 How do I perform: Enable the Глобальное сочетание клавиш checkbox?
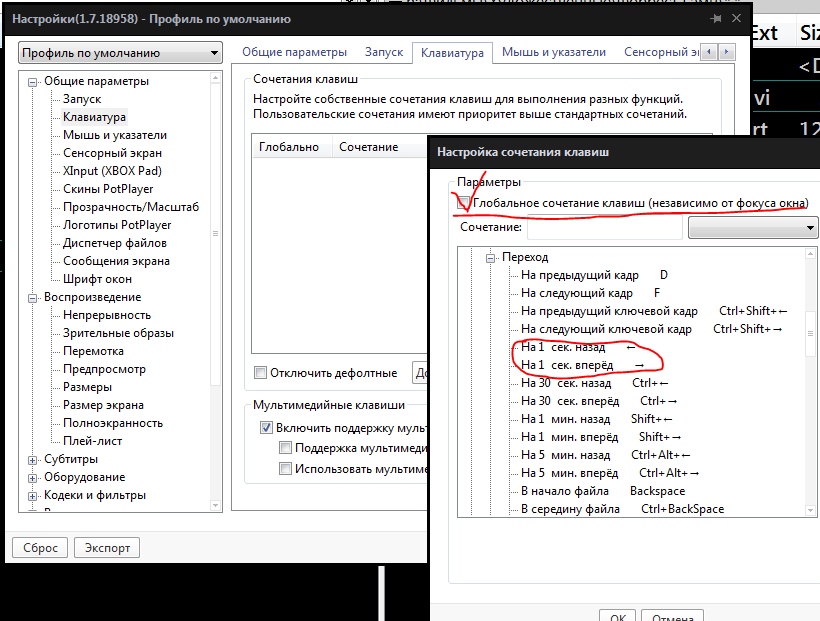tap(464, 203)
